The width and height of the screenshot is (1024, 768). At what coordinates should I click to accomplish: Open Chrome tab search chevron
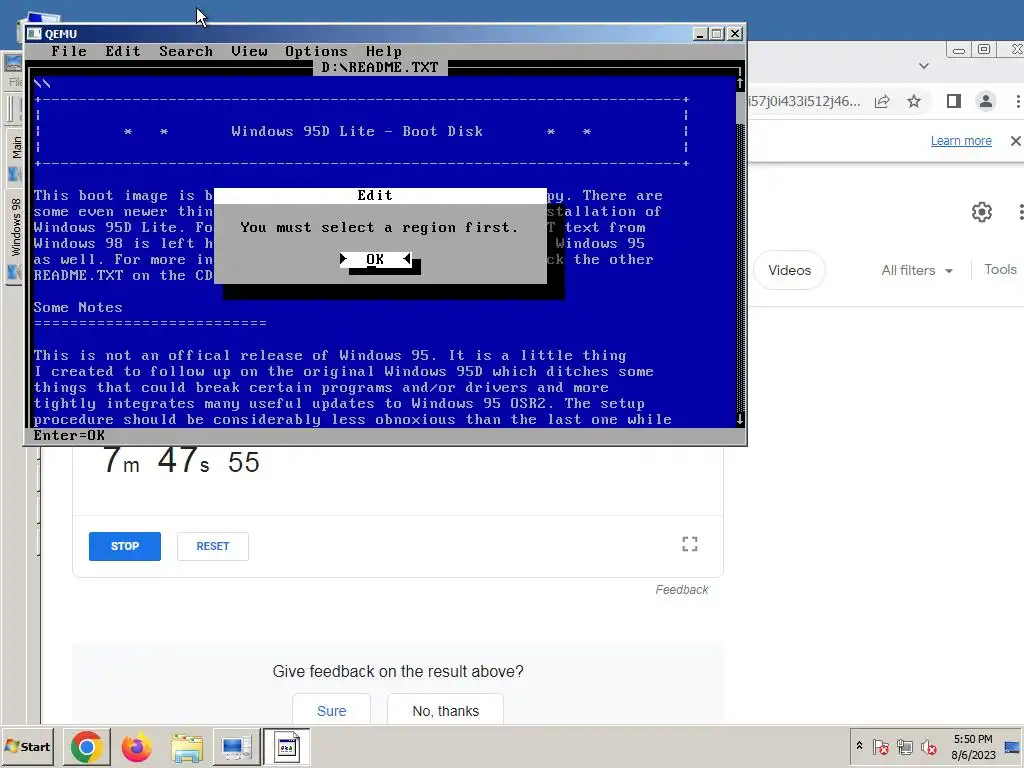coord(923,66)
